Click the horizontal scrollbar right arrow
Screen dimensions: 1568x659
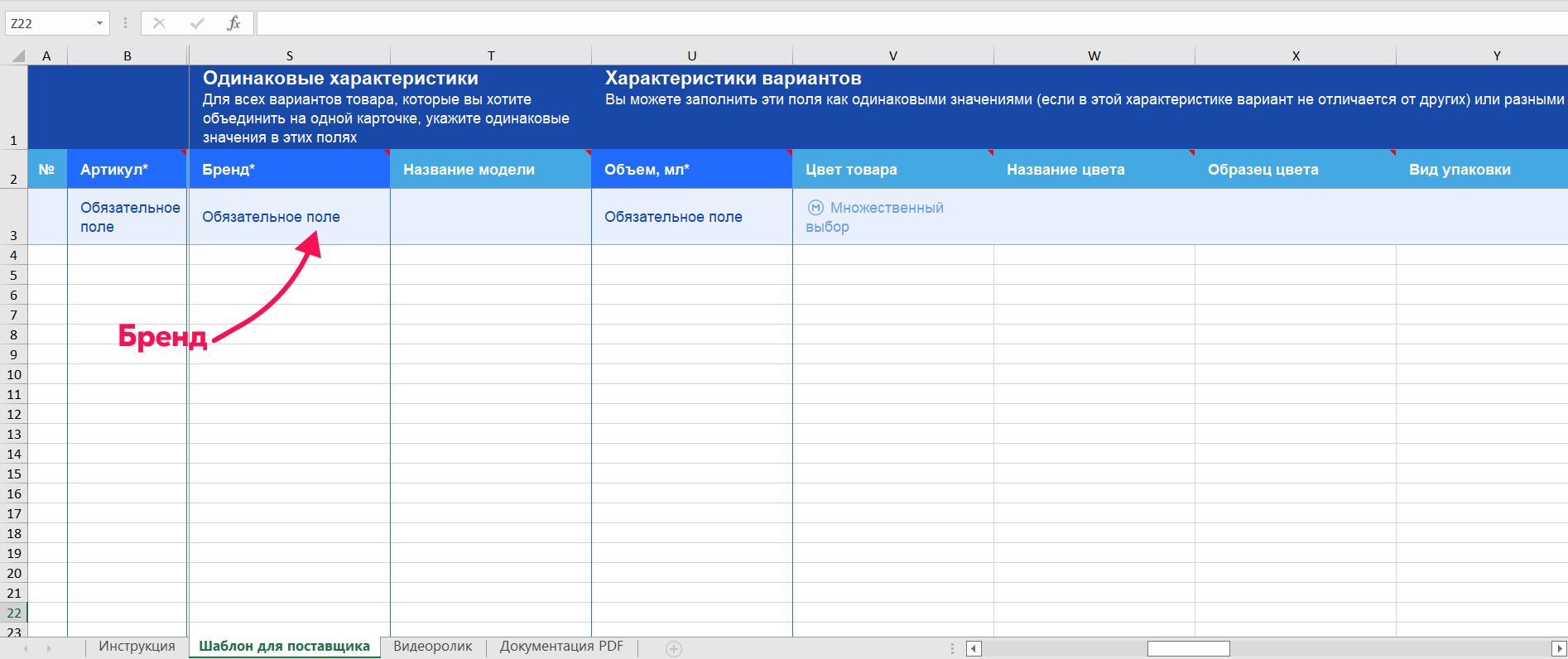pyautogui.click(x=1558, y=649)
